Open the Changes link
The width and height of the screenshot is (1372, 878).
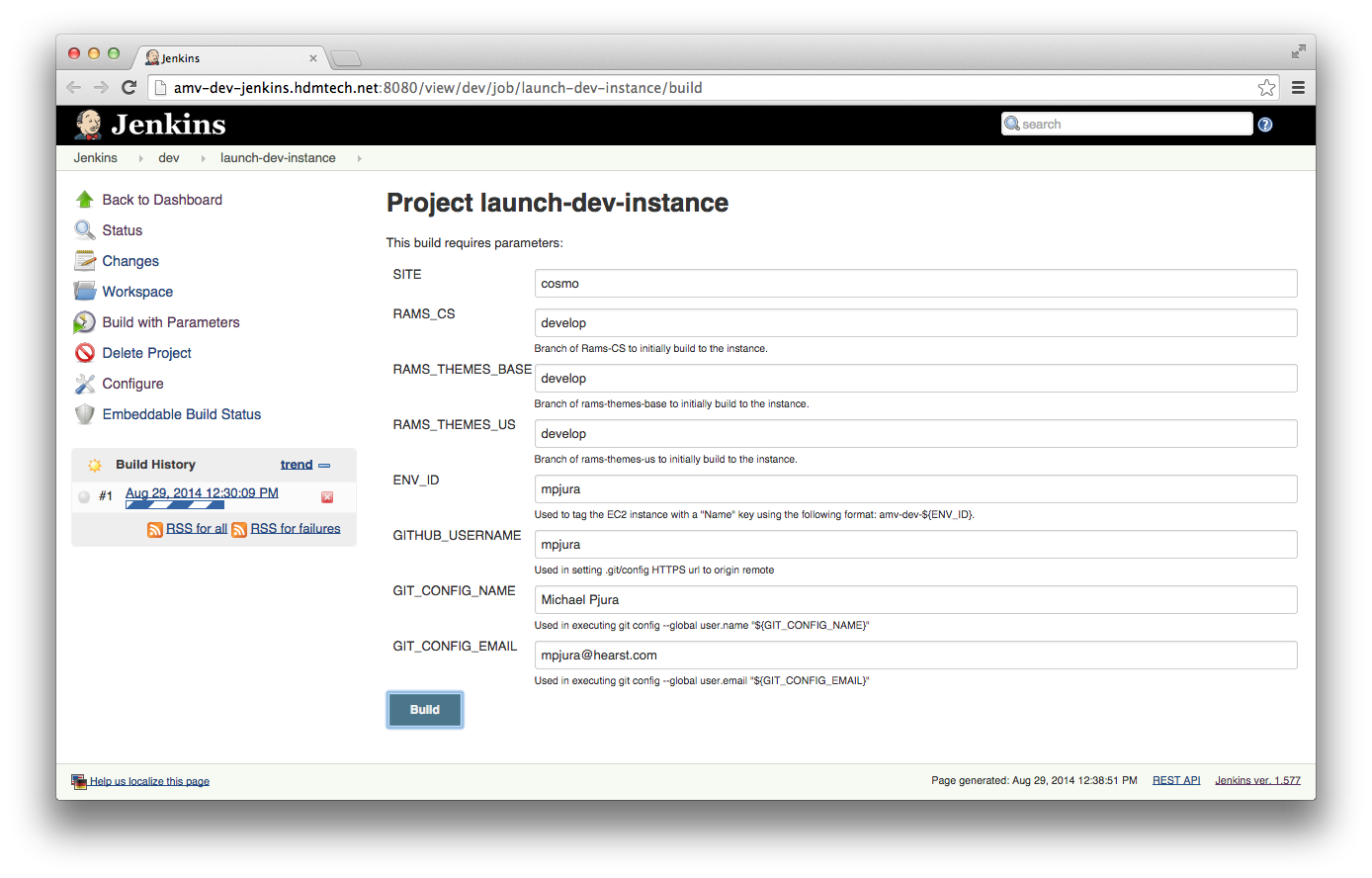pyautogui.click(x=130, y=261)
